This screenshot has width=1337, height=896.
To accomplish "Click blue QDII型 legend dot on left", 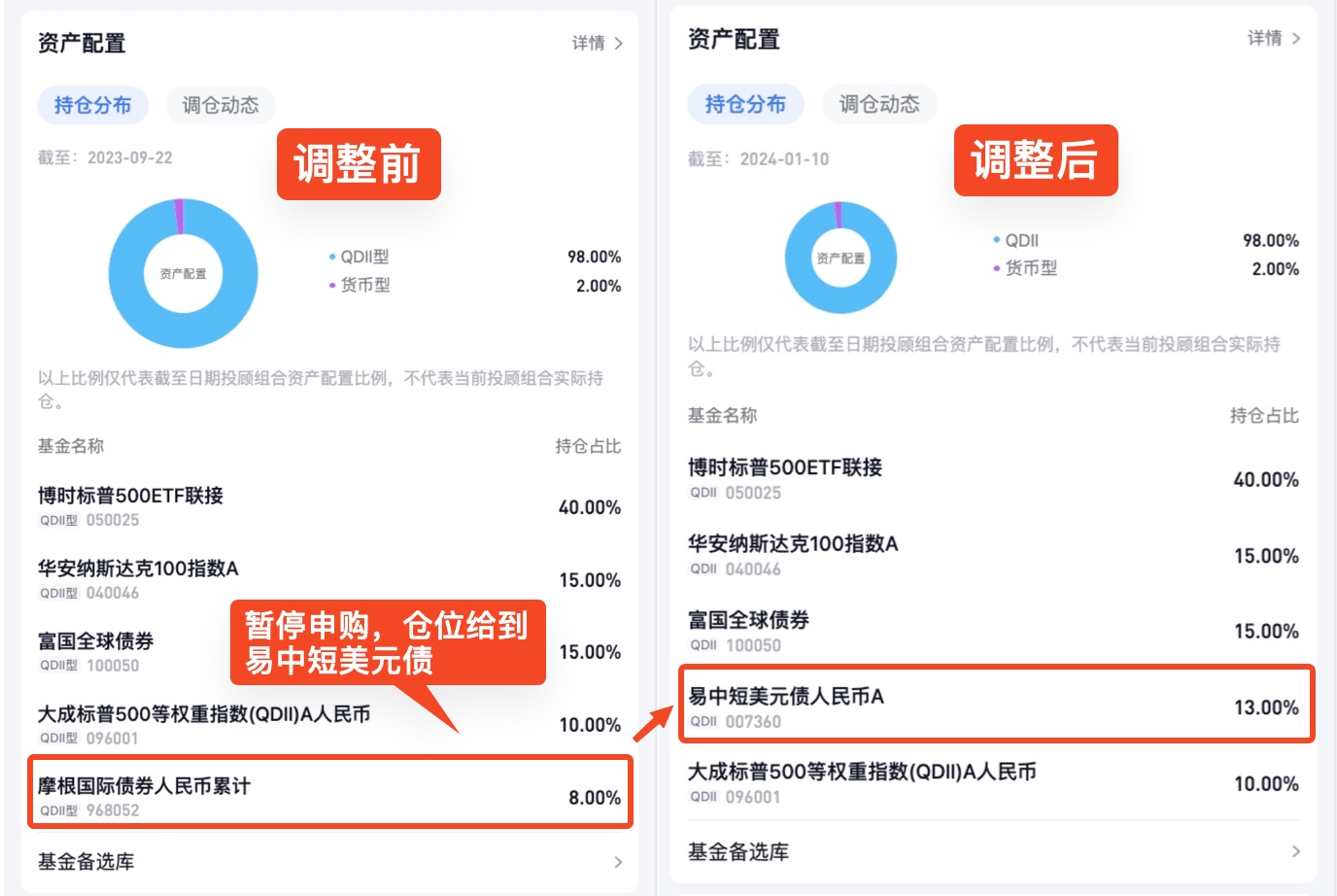I will [332, 258].
